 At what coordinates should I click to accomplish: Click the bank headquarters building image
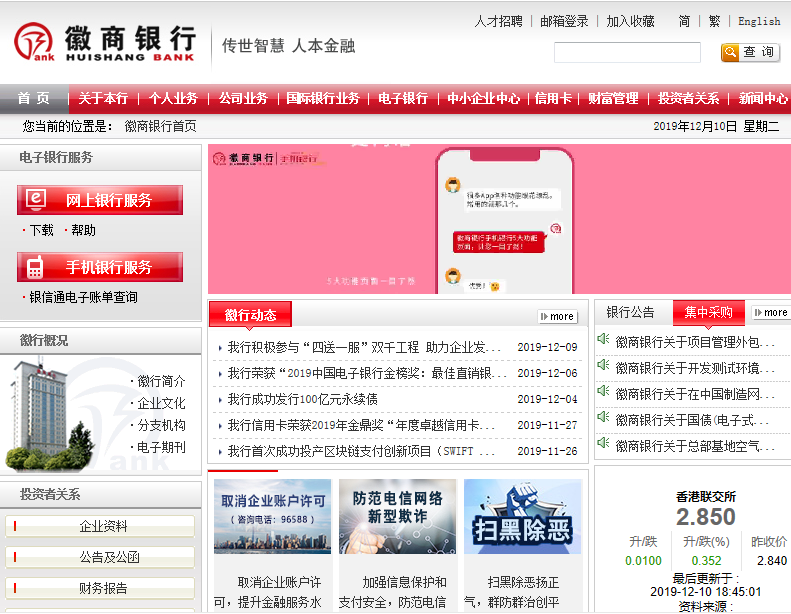tap(50, 414)
